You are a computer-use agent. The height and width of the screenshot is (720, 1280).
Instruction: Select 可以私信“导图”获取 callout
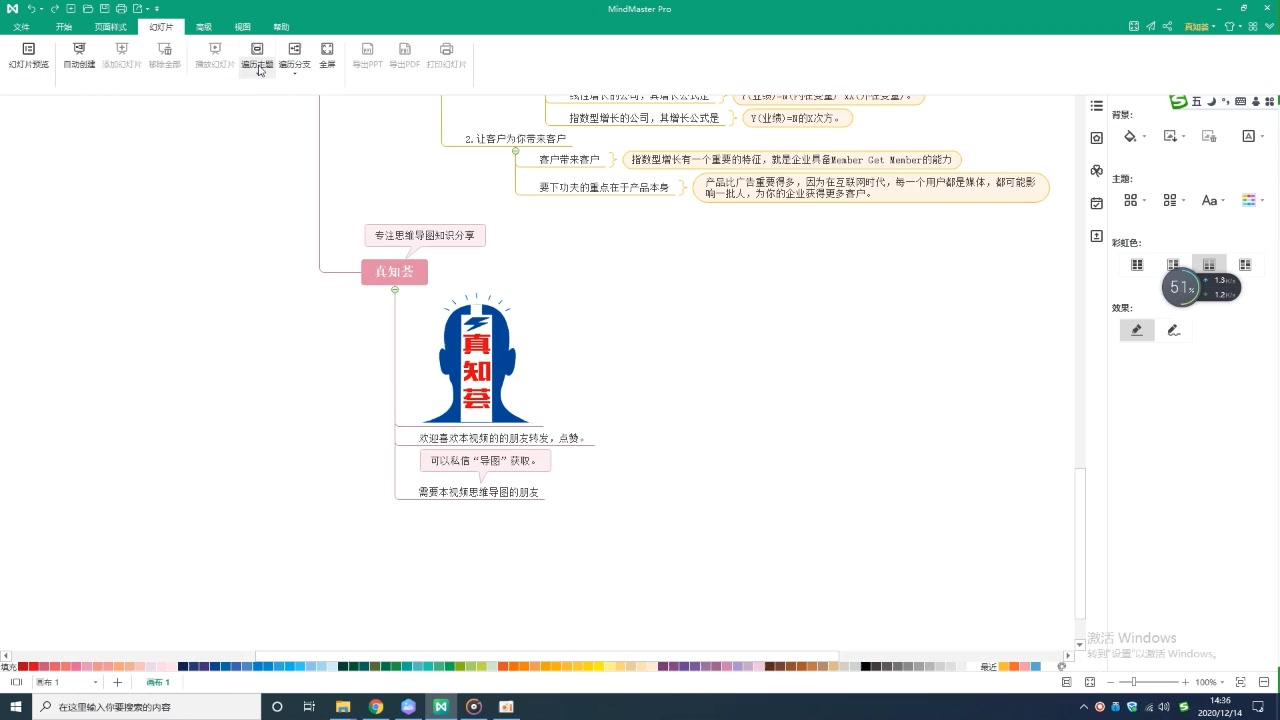(x=485, y=461)
